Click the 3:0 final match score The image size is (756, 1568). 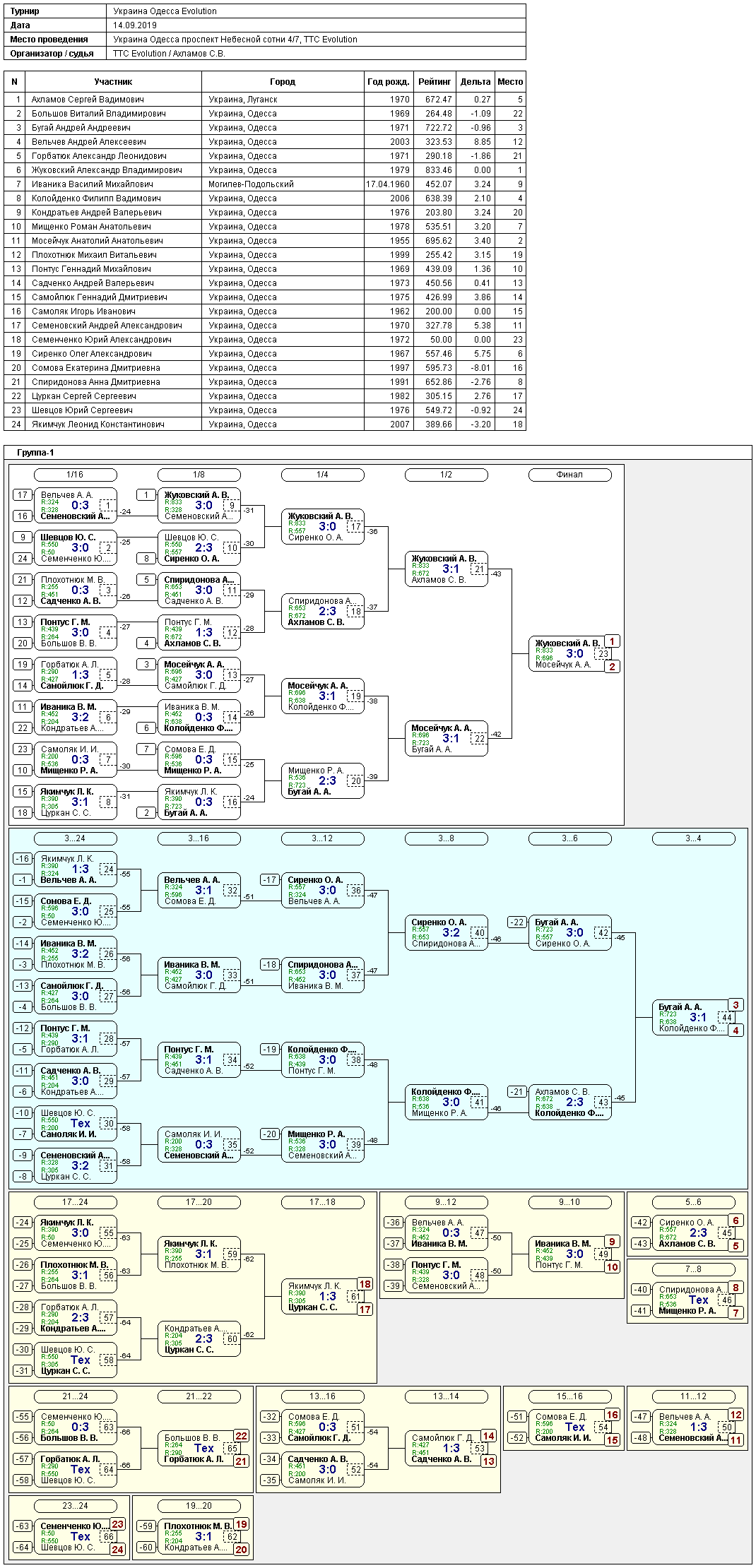[x=574, y=654]
